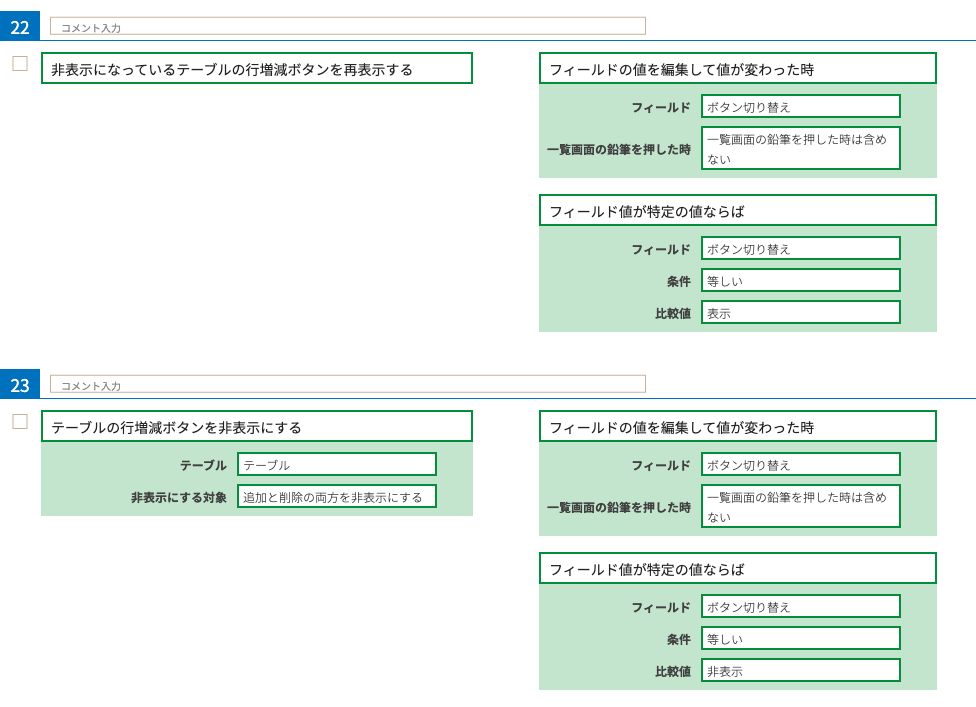Edit row 22 条件 field '等しい'
The image size is (976, 707).
(x=800, y=280)
